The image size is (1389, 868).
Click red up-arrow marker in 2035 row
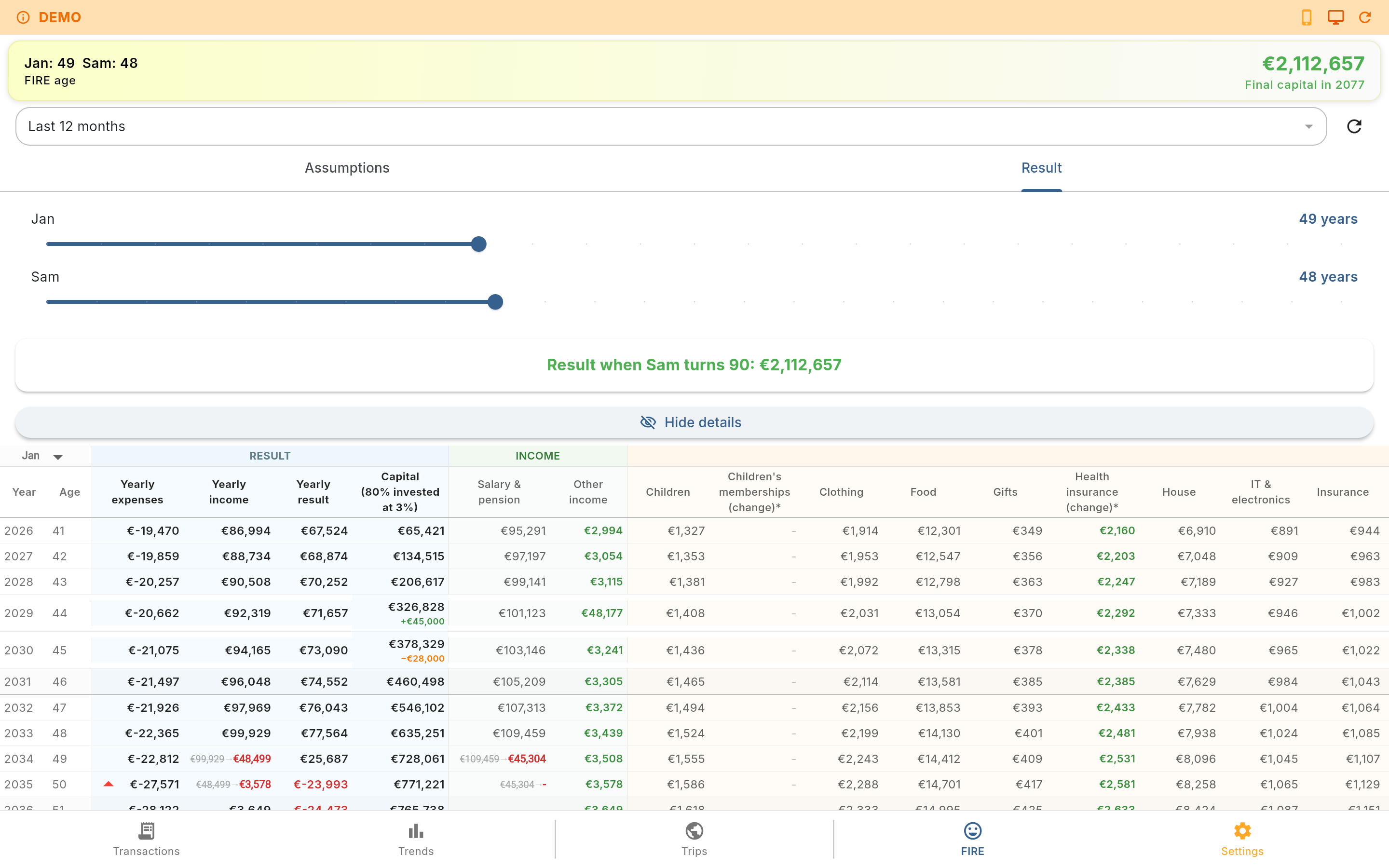(109, 784)
